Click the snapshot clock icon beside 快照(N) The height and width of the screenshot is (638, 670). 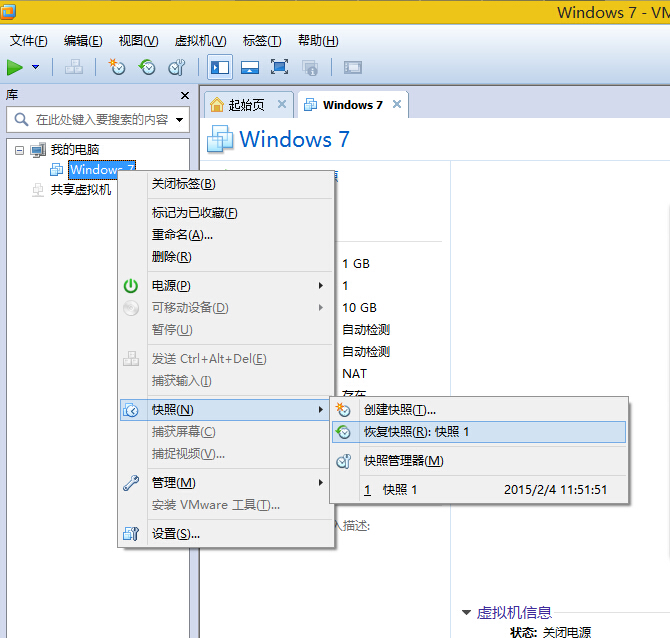131,410
